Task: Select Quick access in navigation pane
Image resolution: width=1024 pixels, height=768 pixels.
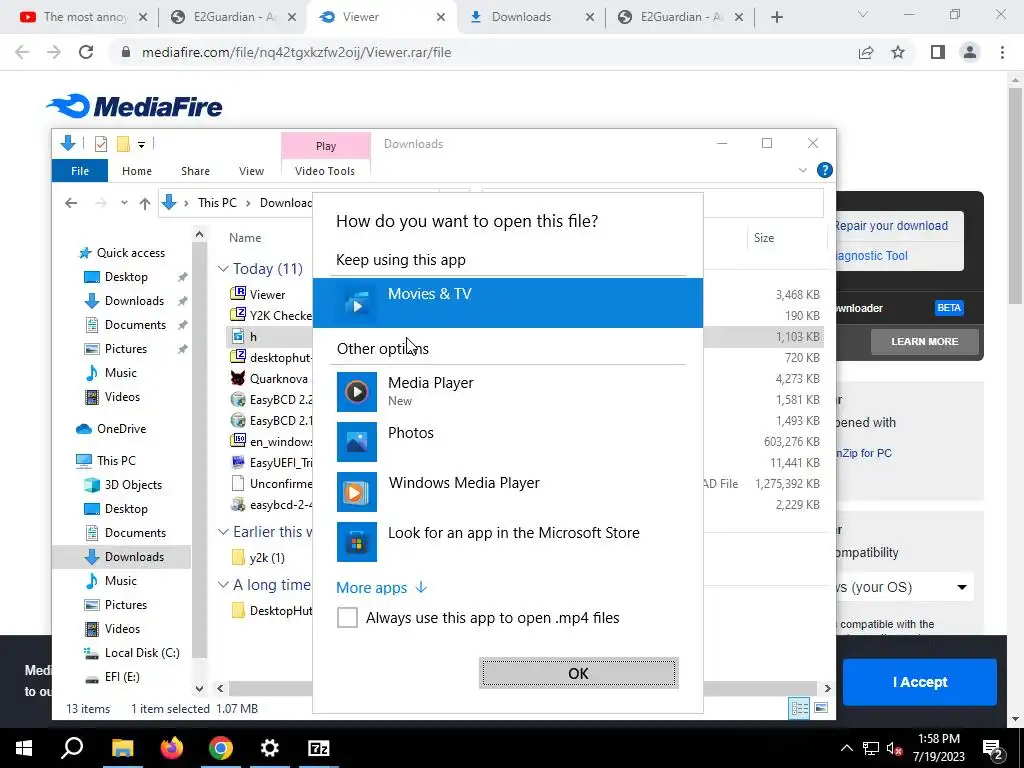Action: click(131, 253)
